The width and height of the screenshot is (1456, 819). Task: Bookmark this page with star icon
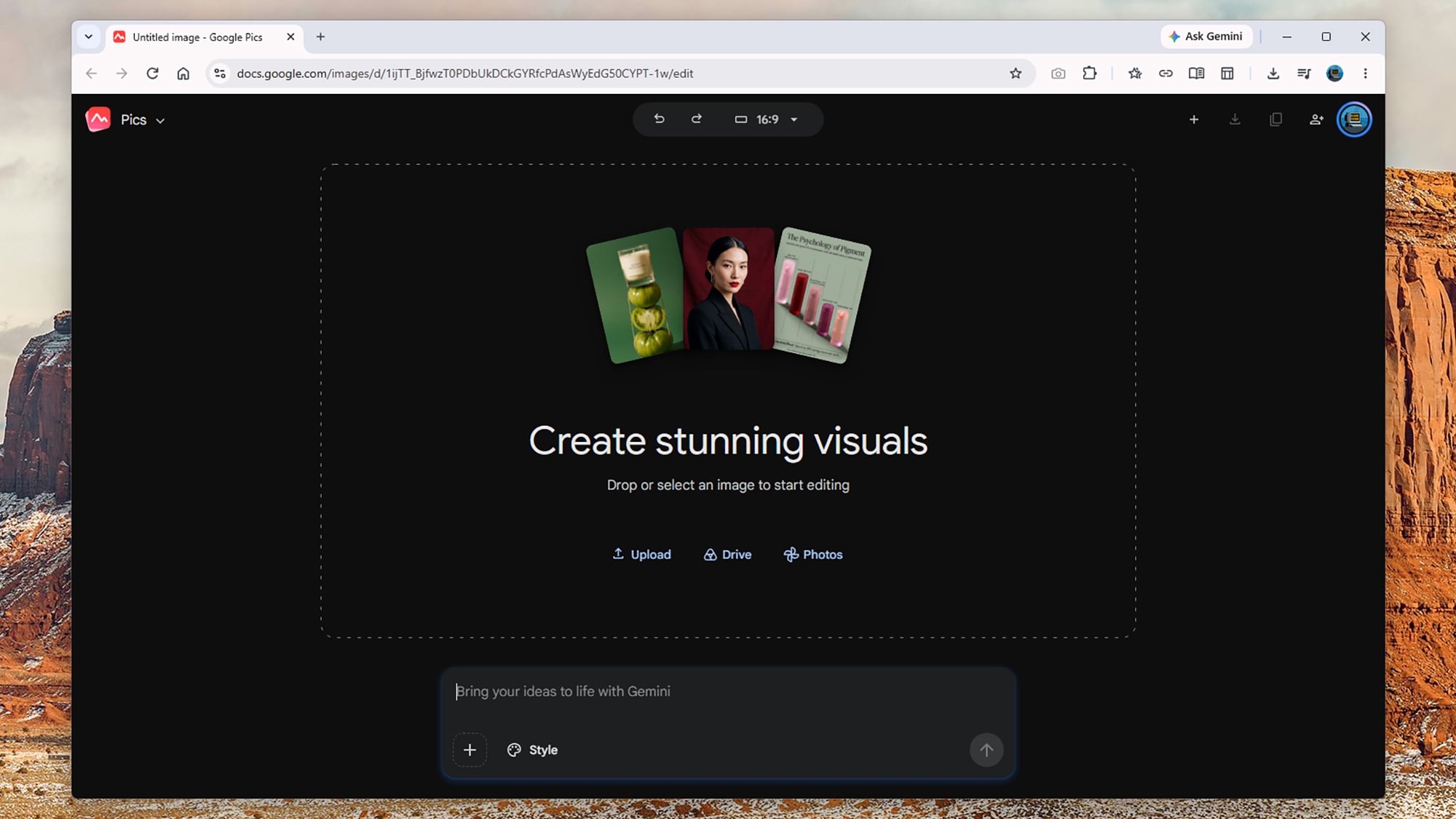tap(1016, 74)
